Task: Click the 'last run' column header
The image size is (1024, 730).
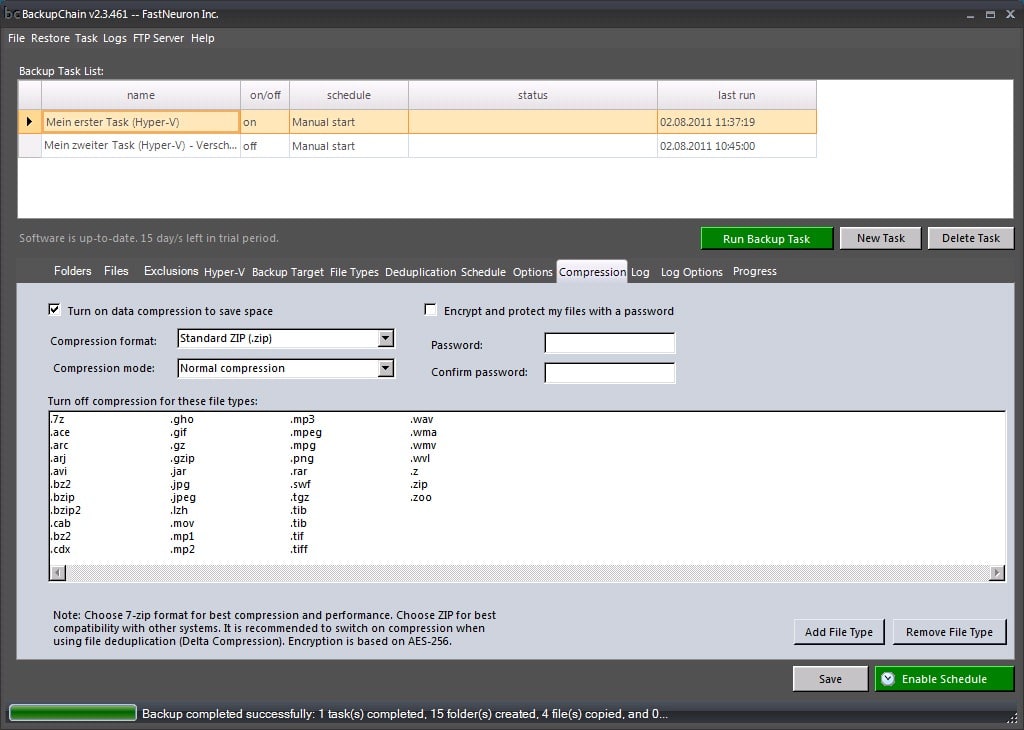Action: click(x=737, y=95)
